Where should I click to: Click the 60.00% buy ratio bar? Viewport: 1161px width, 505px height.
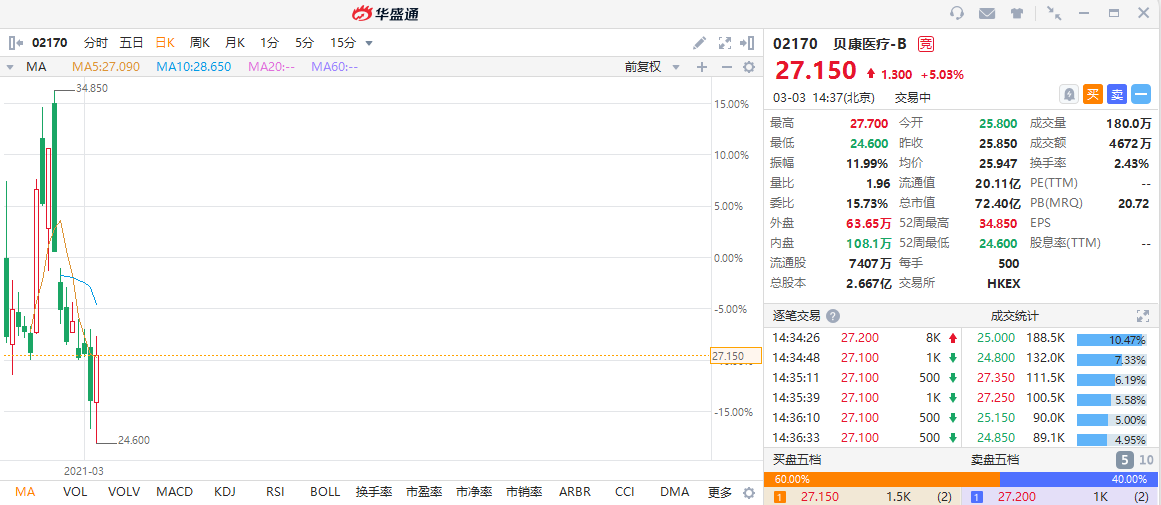coord(881,479)
